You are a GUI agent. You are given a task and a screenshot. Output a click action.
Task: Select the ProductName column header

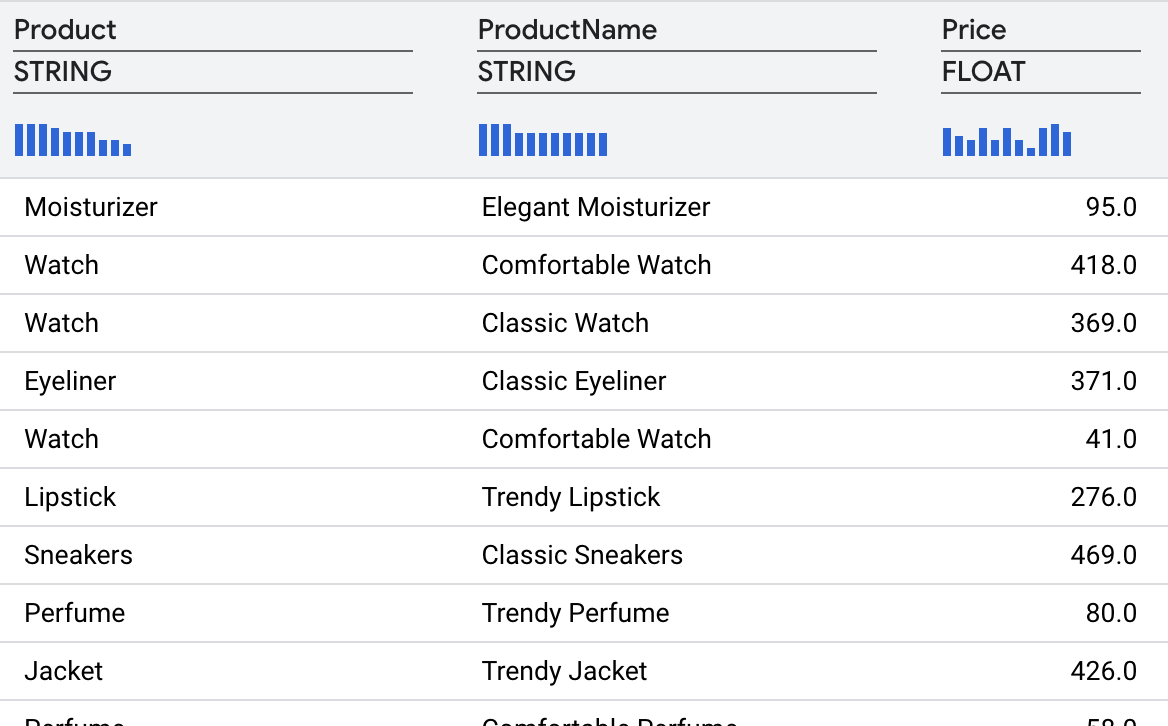point(567,30)
